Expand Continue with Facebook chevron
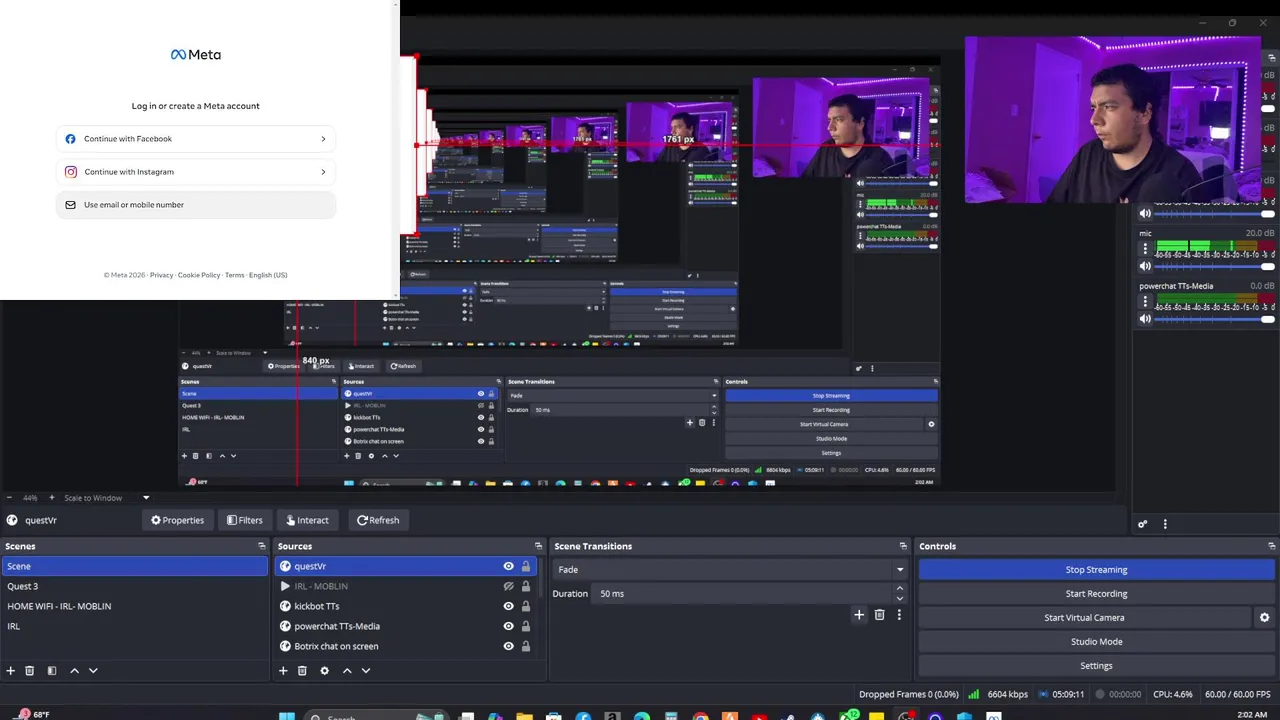Viewport: 1280px width, 720px height. point(323,139)
